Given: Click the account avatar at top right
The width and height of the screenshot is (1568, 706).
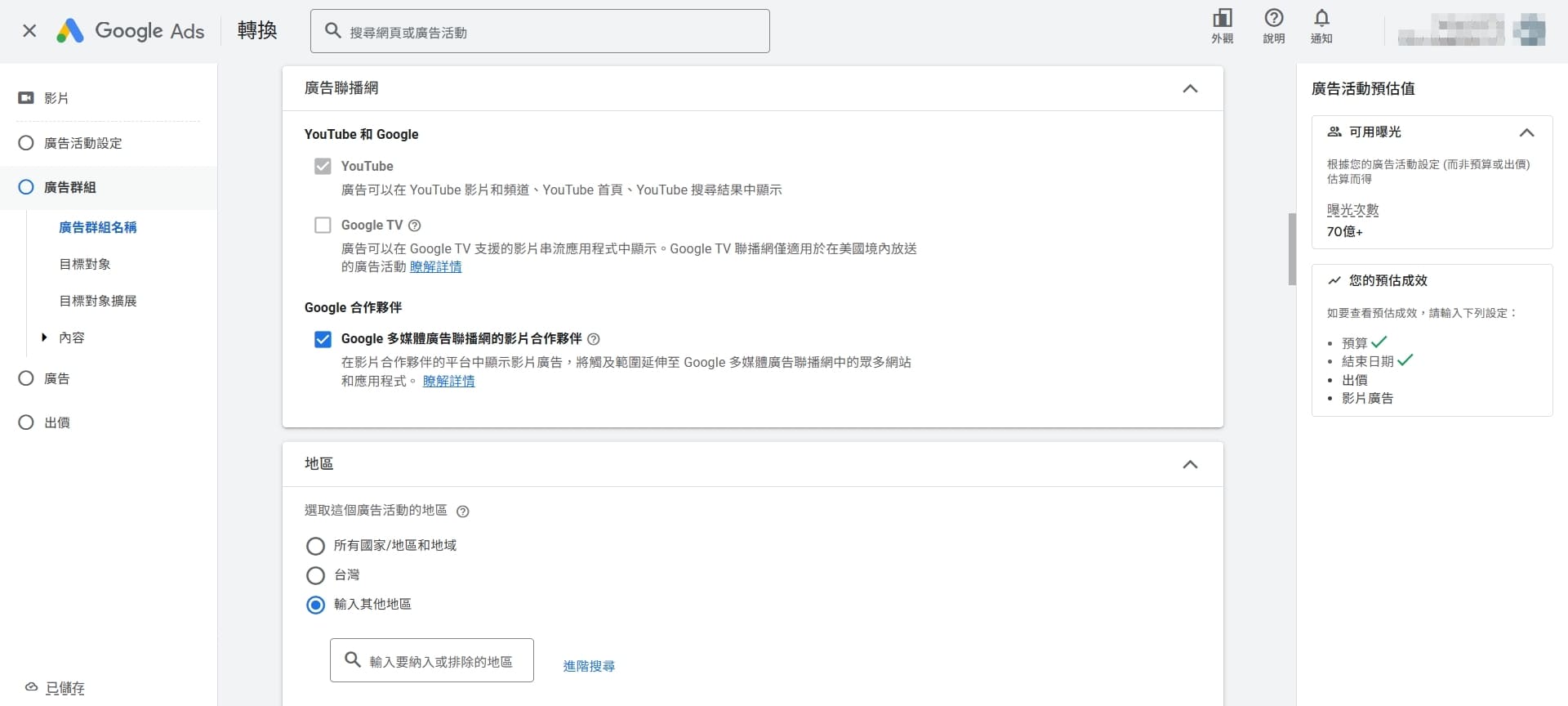Looking at the screenshot, I should pos(1529,30).
